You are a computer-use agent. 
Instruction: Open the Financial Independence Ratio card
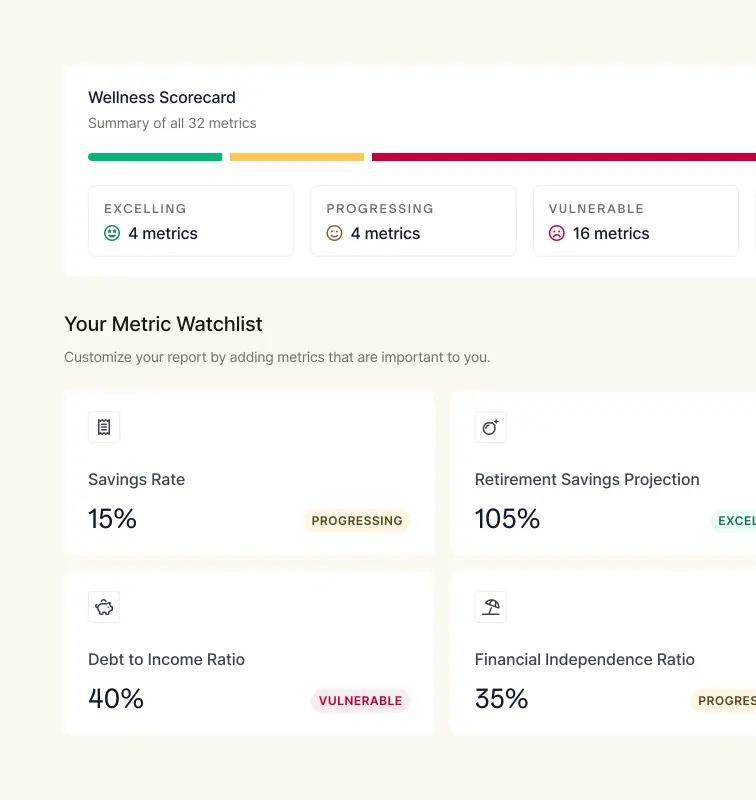[603, 654]
